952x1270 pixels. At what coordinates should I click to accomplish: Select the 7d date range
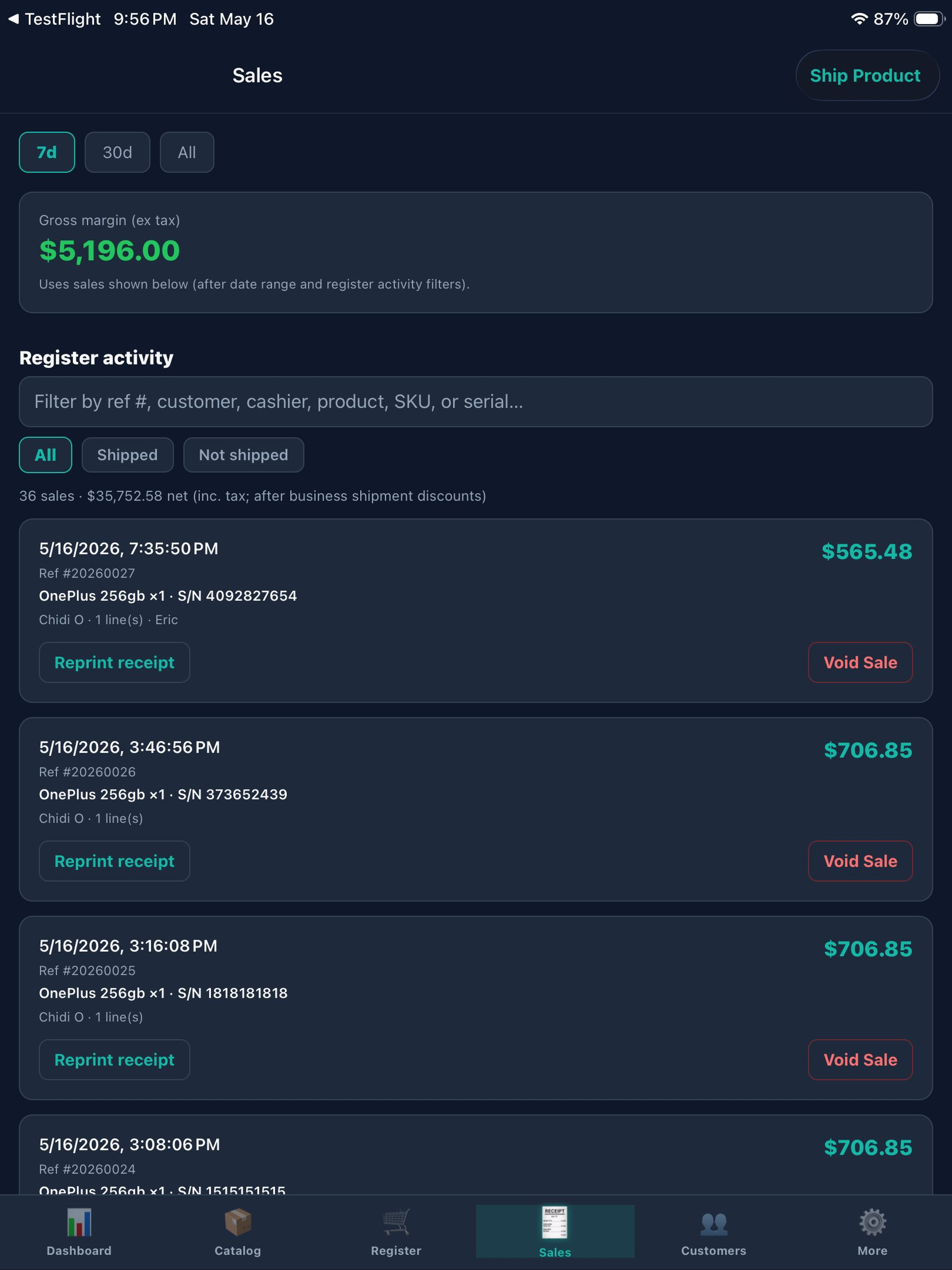tap(47, 152)
